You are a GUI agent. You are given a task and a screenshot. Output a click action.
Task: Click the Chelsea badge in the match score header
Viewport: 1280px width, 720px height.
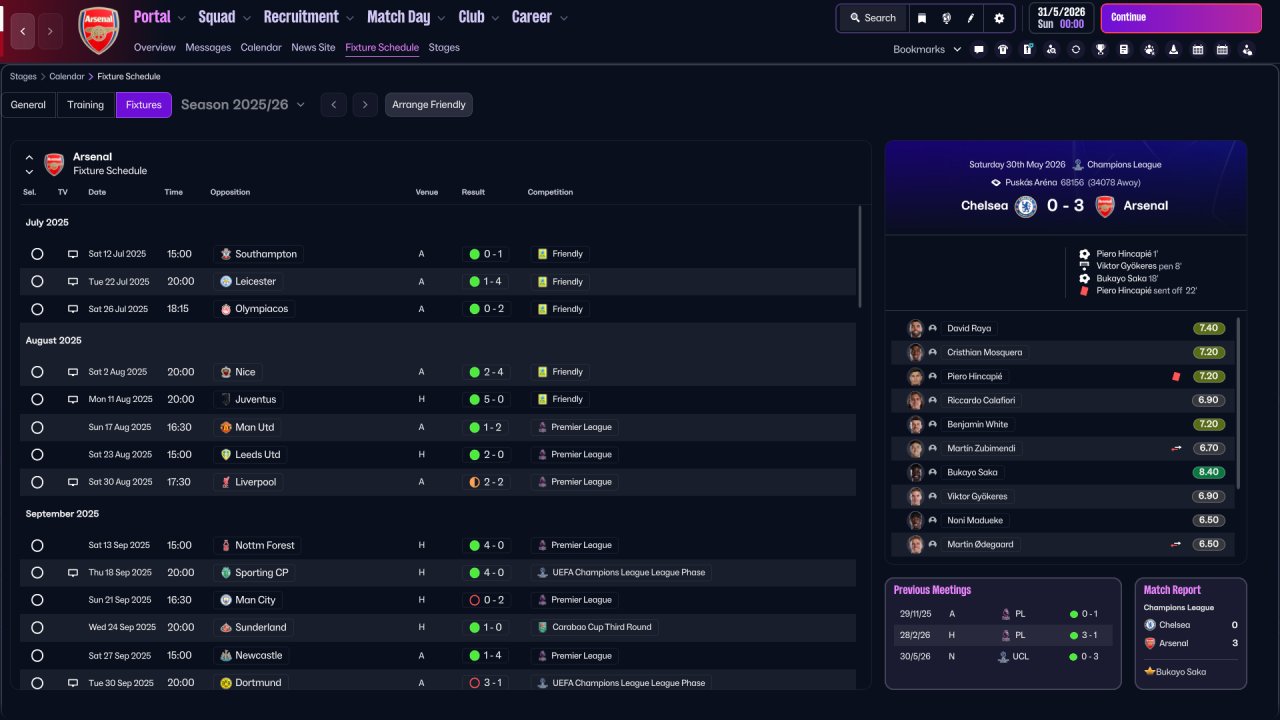point(1025,206)
